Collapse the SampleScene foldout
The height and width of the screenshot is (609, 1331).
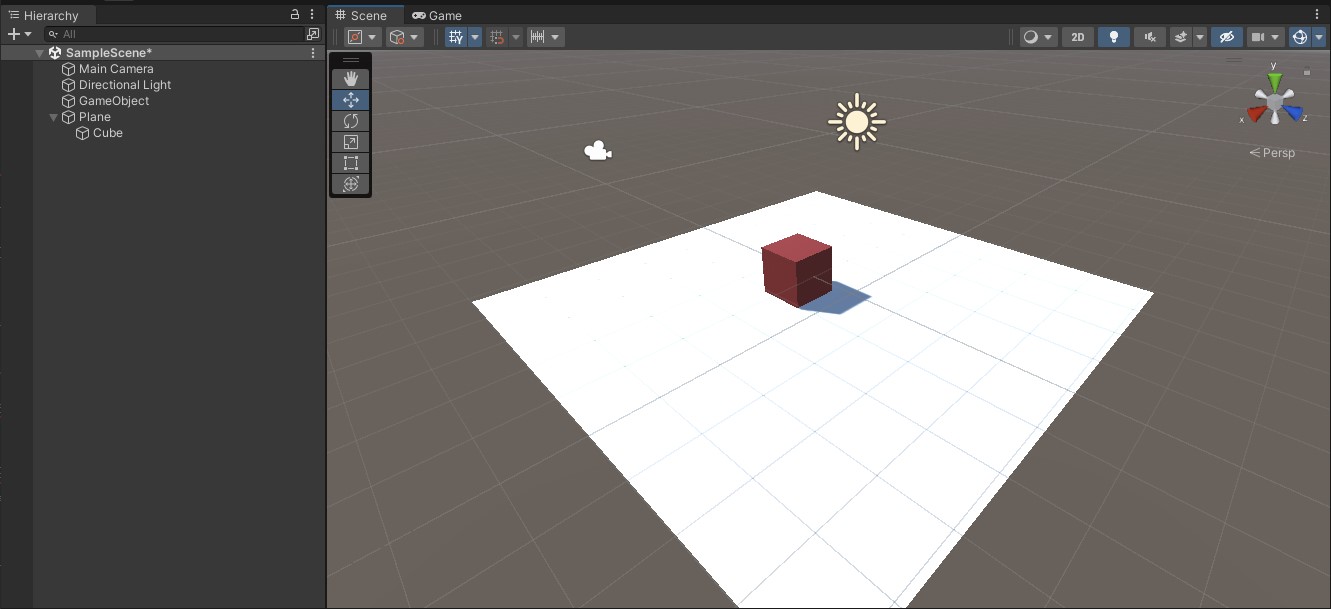39,53
